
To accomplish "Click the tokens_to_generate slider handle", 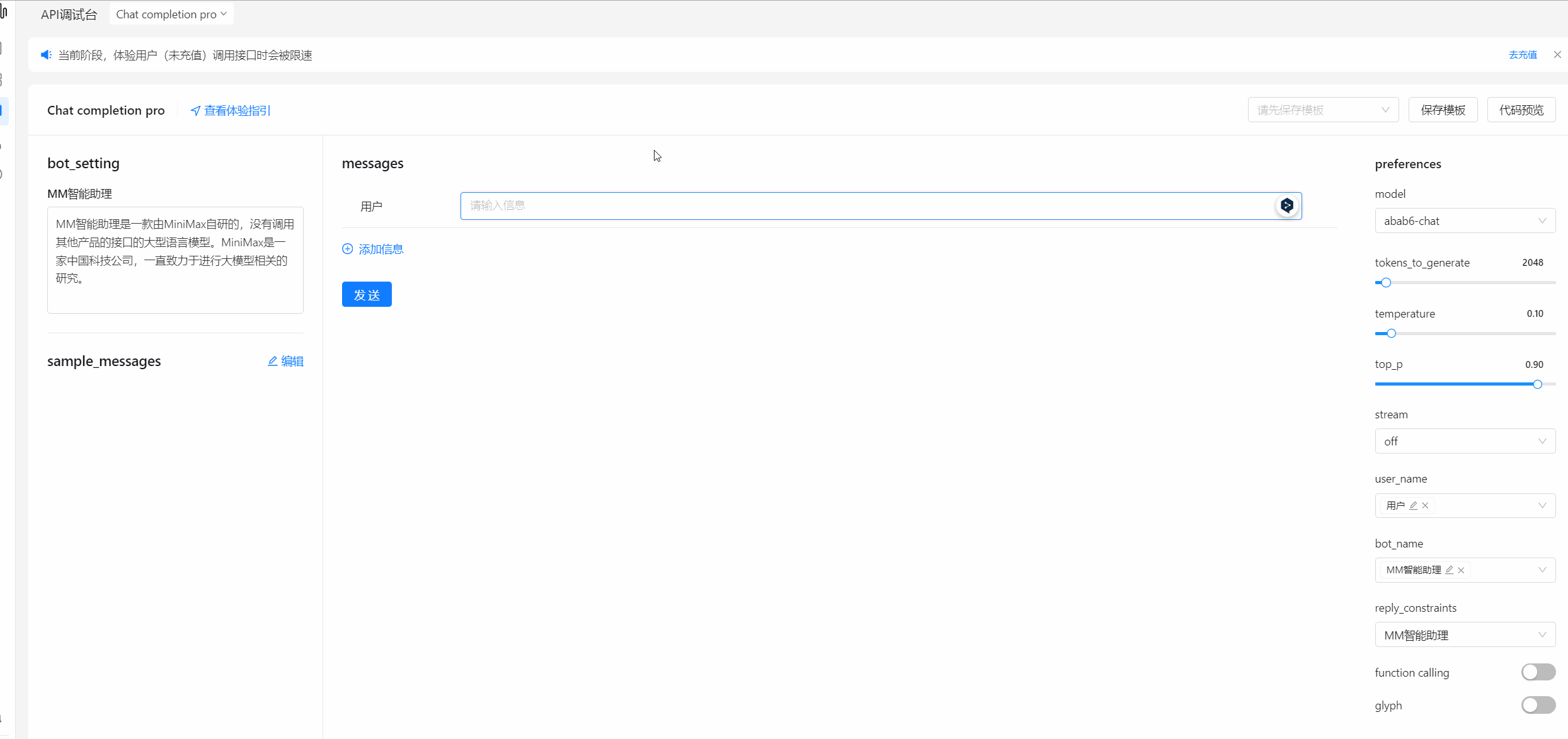I will pyautogui.click(x=1386, y=282).
